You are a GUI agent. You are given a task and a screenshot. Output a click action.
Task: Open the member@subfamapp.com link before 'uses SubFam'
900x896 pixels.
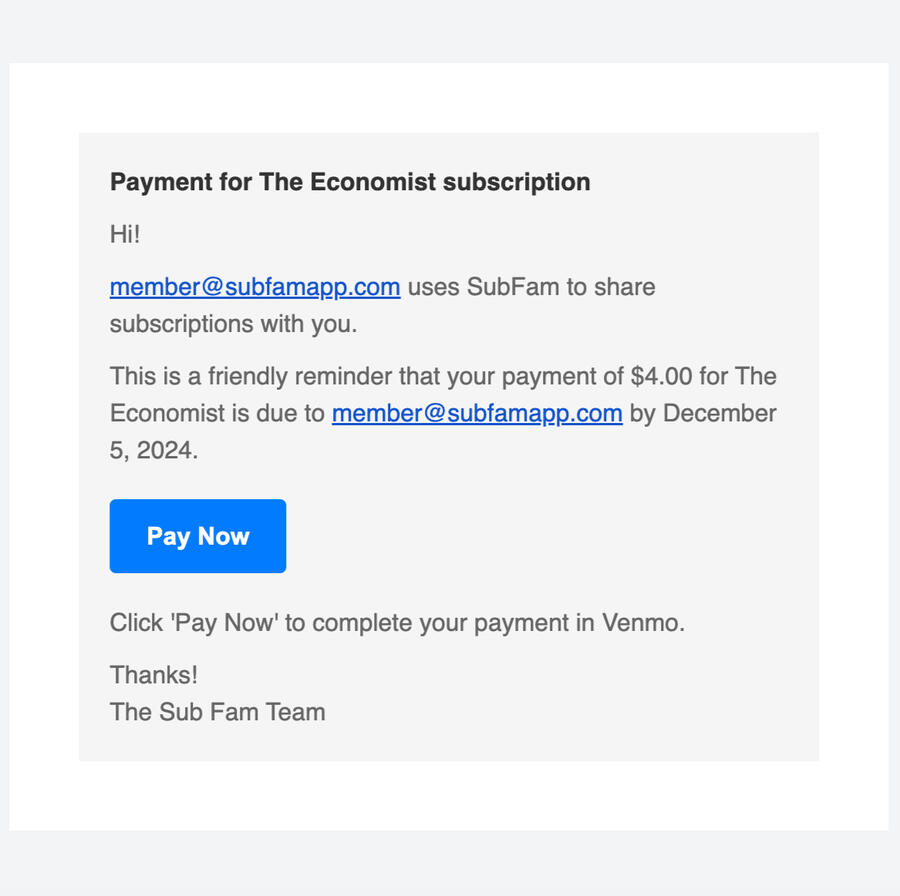[x=255, y=287]
